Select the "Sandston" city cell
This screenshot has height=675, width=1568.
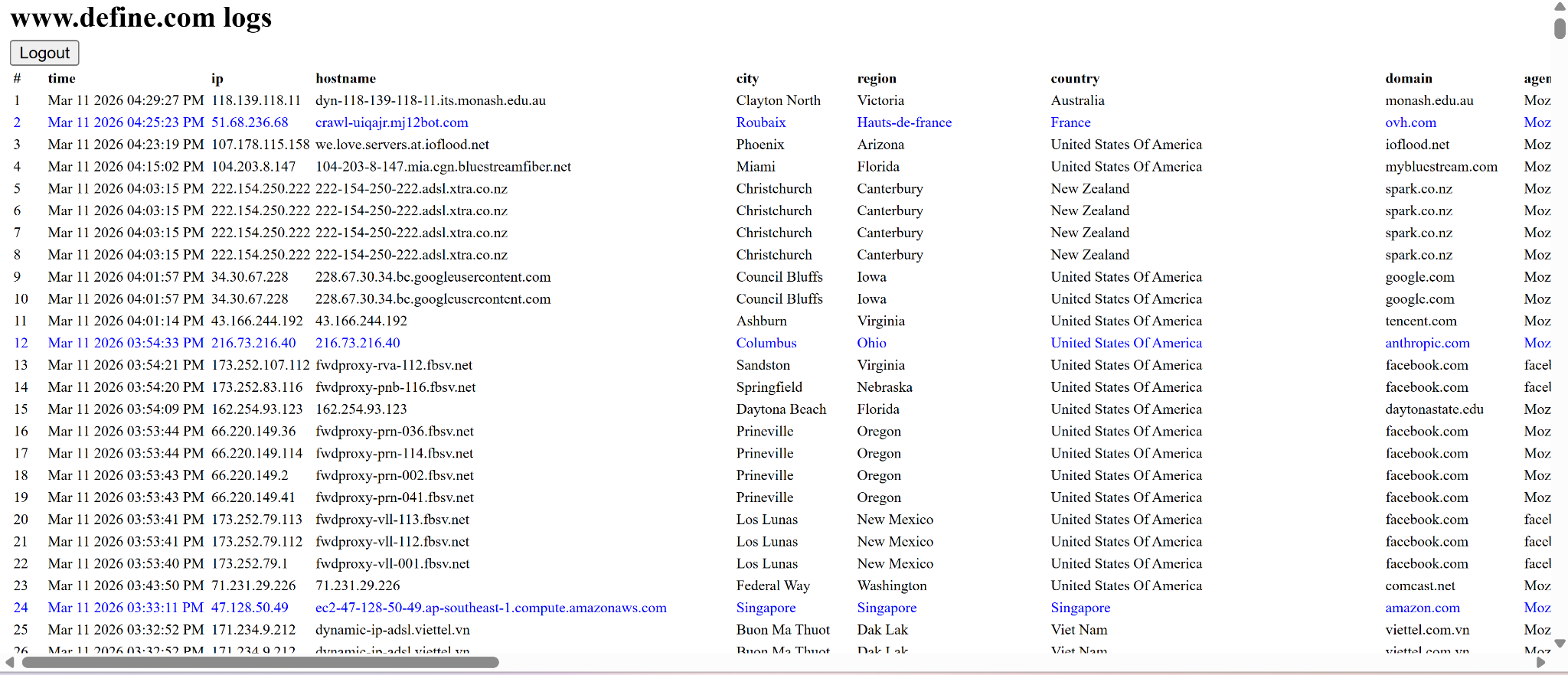(763, 365)
